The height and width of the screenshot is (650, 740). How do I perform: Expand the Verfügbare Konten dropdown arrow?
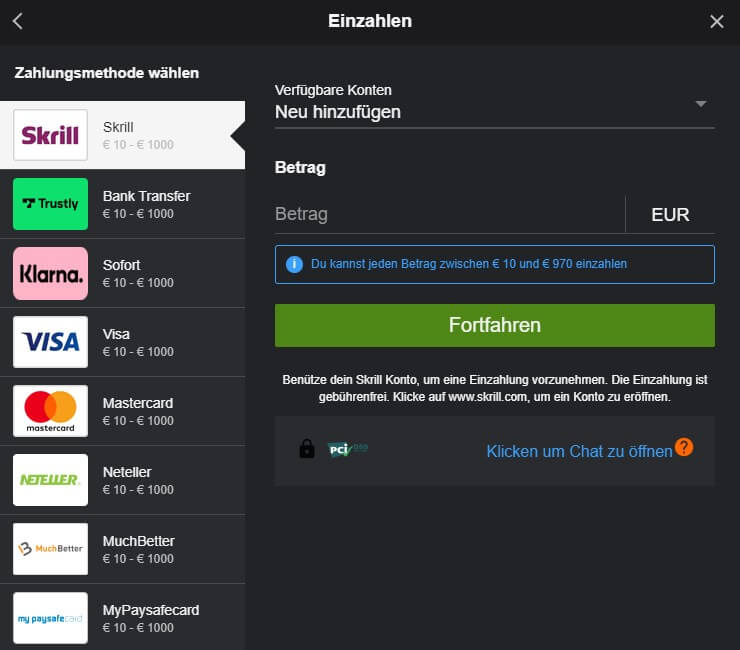pos(701,104)
